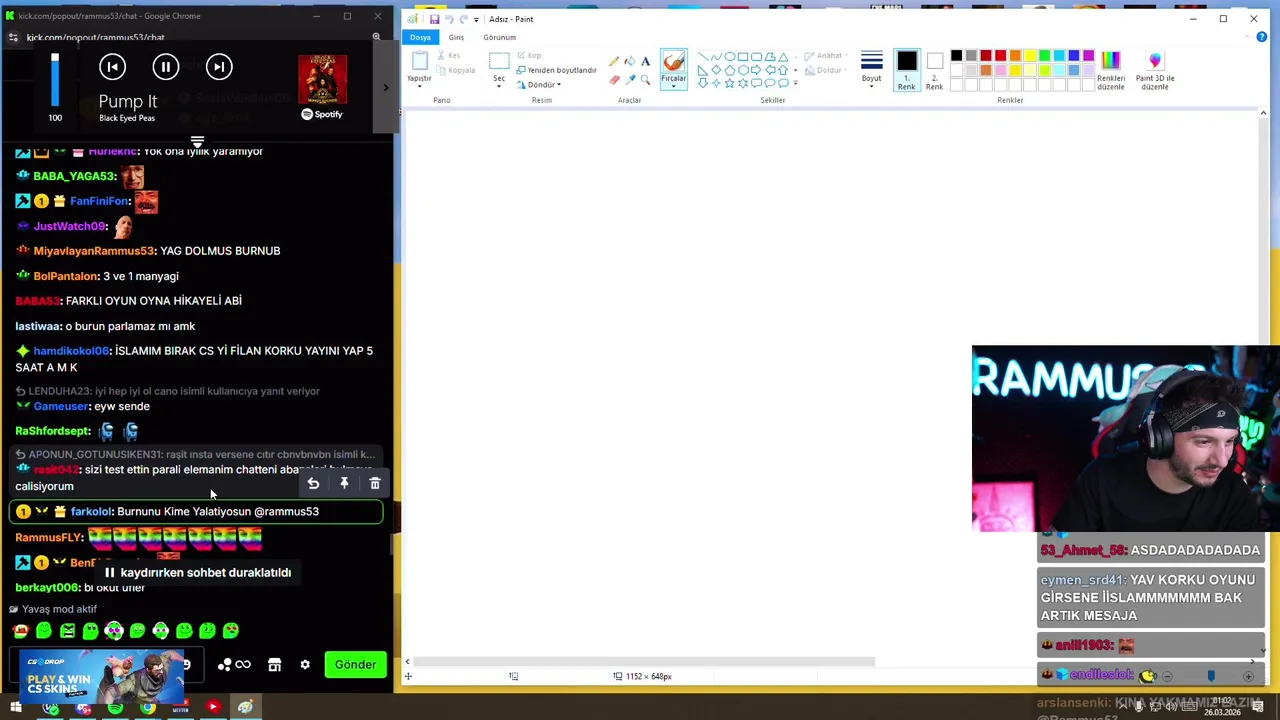
Task: Expand the Fırçalar brushes dropdown arrow
Action: (673, 85)
